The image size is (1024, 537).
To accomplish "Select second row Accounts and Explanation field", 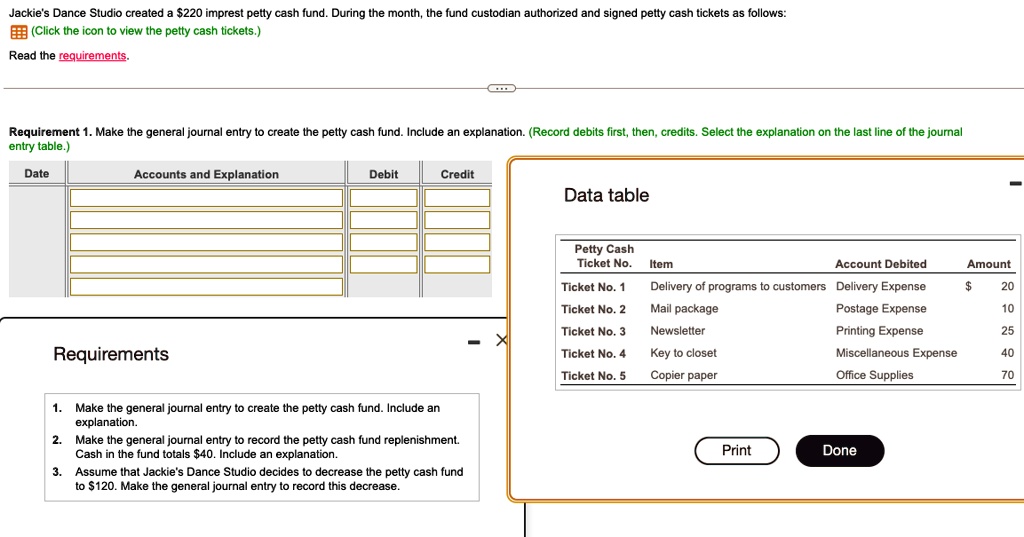I will point(206,220).
